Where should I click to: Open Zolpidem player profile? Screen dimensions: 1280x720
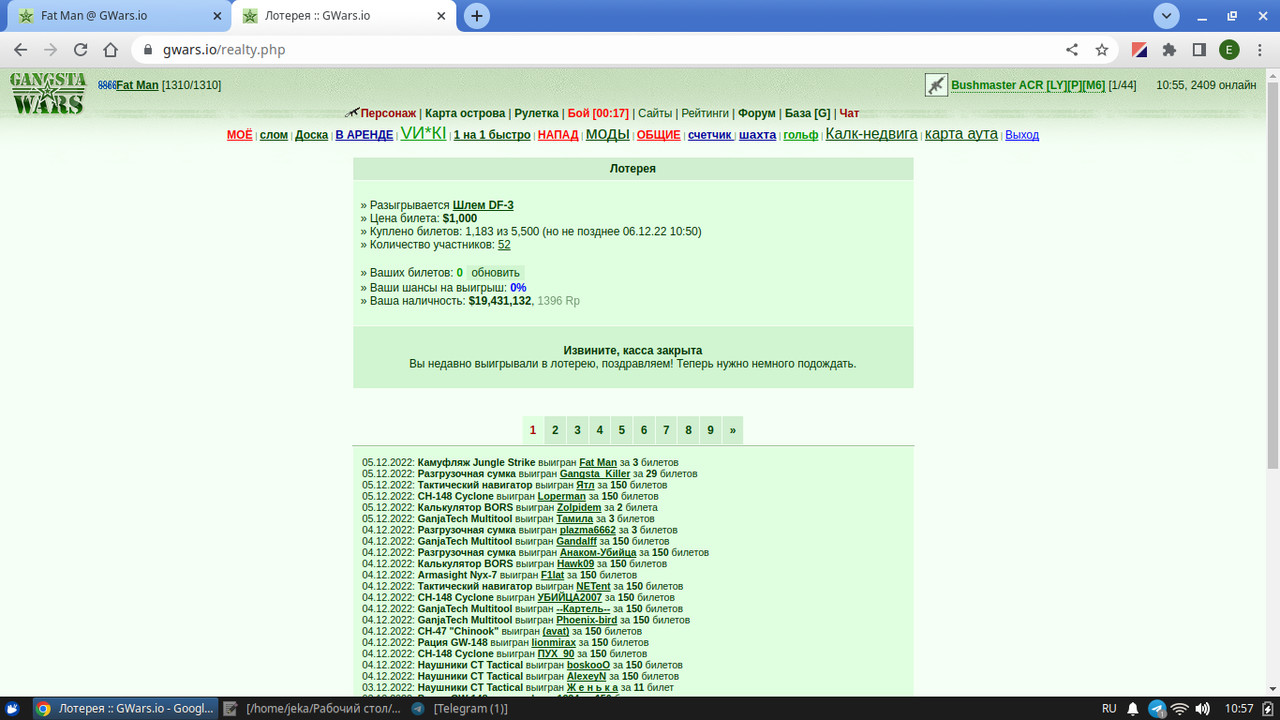[x=579, y=508]
